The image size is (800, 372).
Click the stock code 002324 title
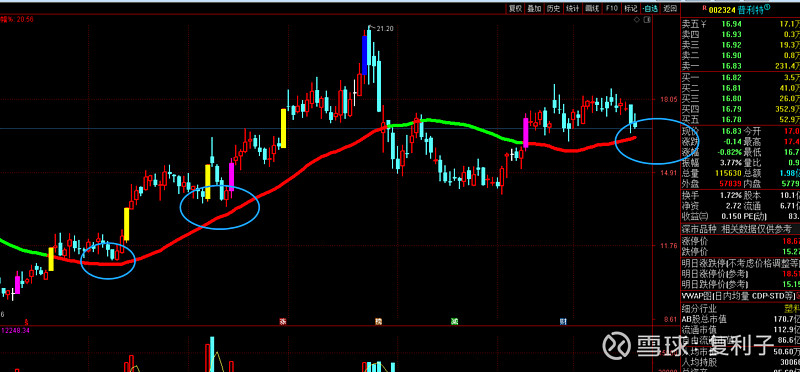tap(723, 10)
